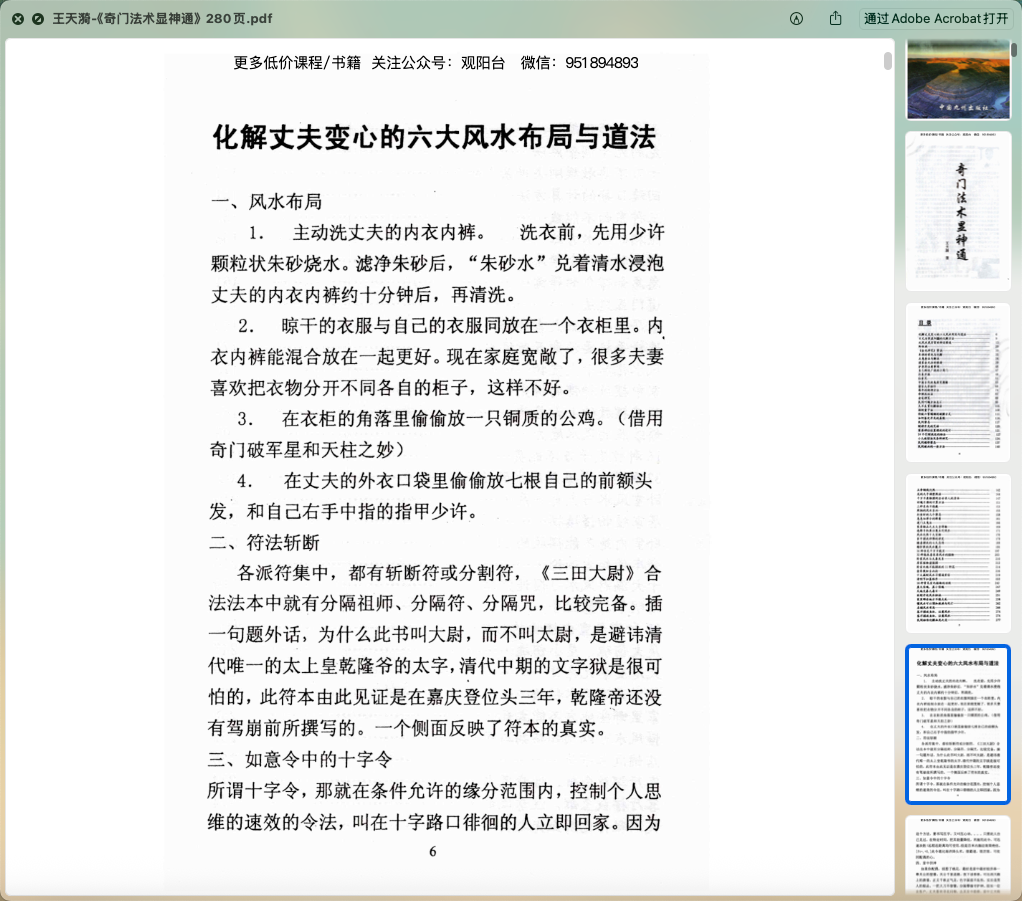Click the full screen icon beside close
The width and height of the screenshot is (1022, 901).
click(38, 19)
